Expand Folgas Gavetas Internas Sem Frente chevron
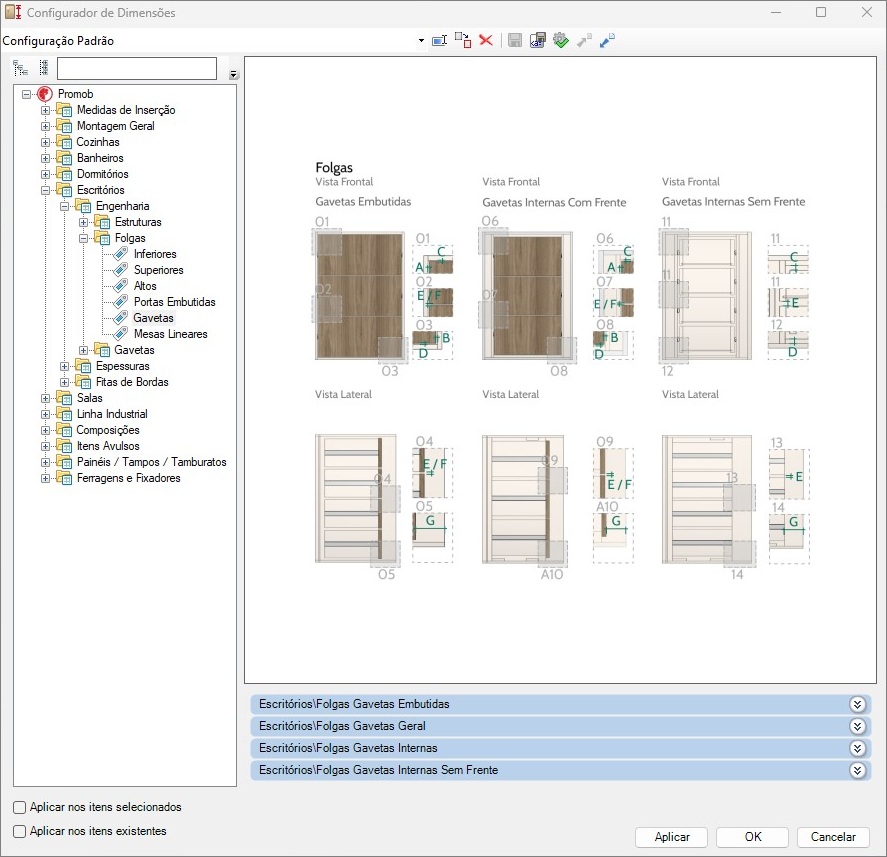 (x=858, y=770)
